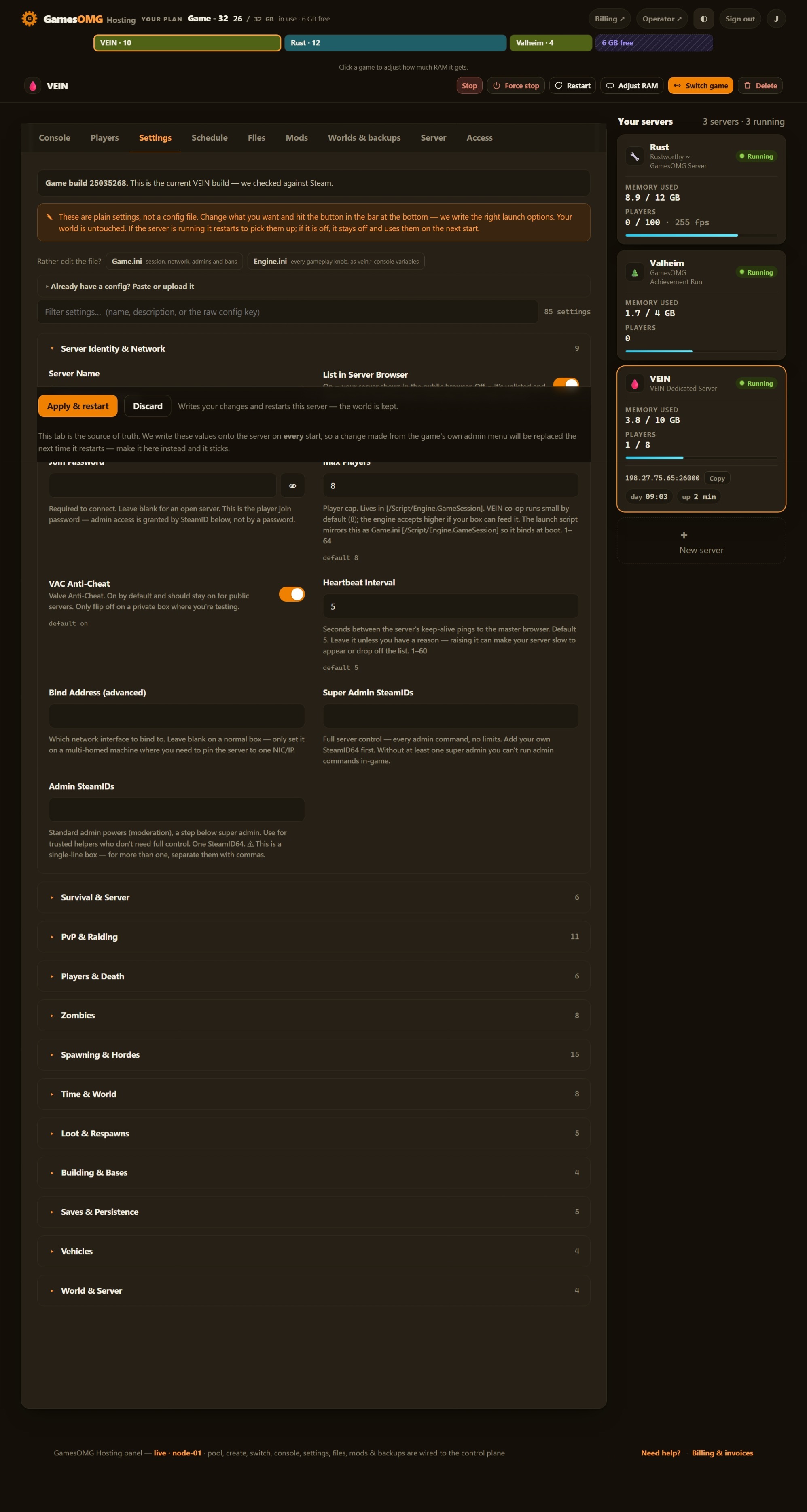Click the Valheim tree server icon

pyautogui.click(x=634, y=272)
